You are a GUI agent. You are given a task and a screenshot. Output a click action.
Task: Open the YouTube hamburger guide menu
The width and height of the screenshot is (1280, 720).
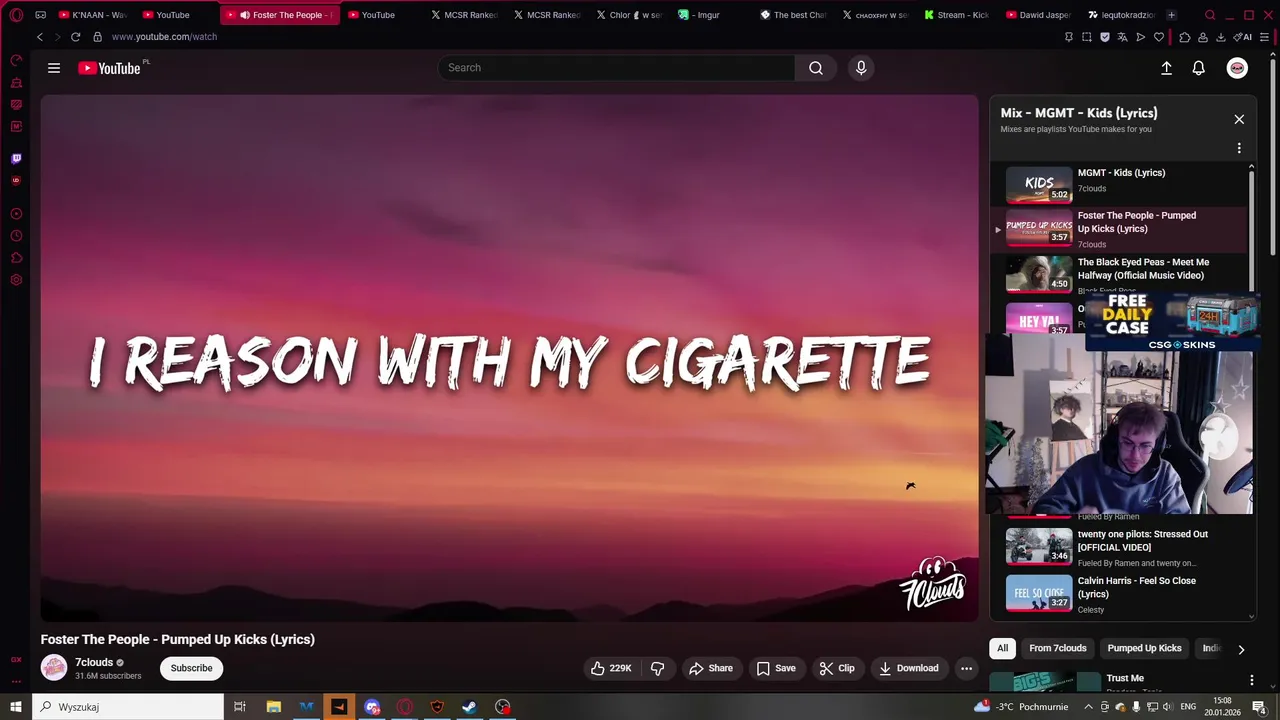pyautogui.click(x=54, y=68)
